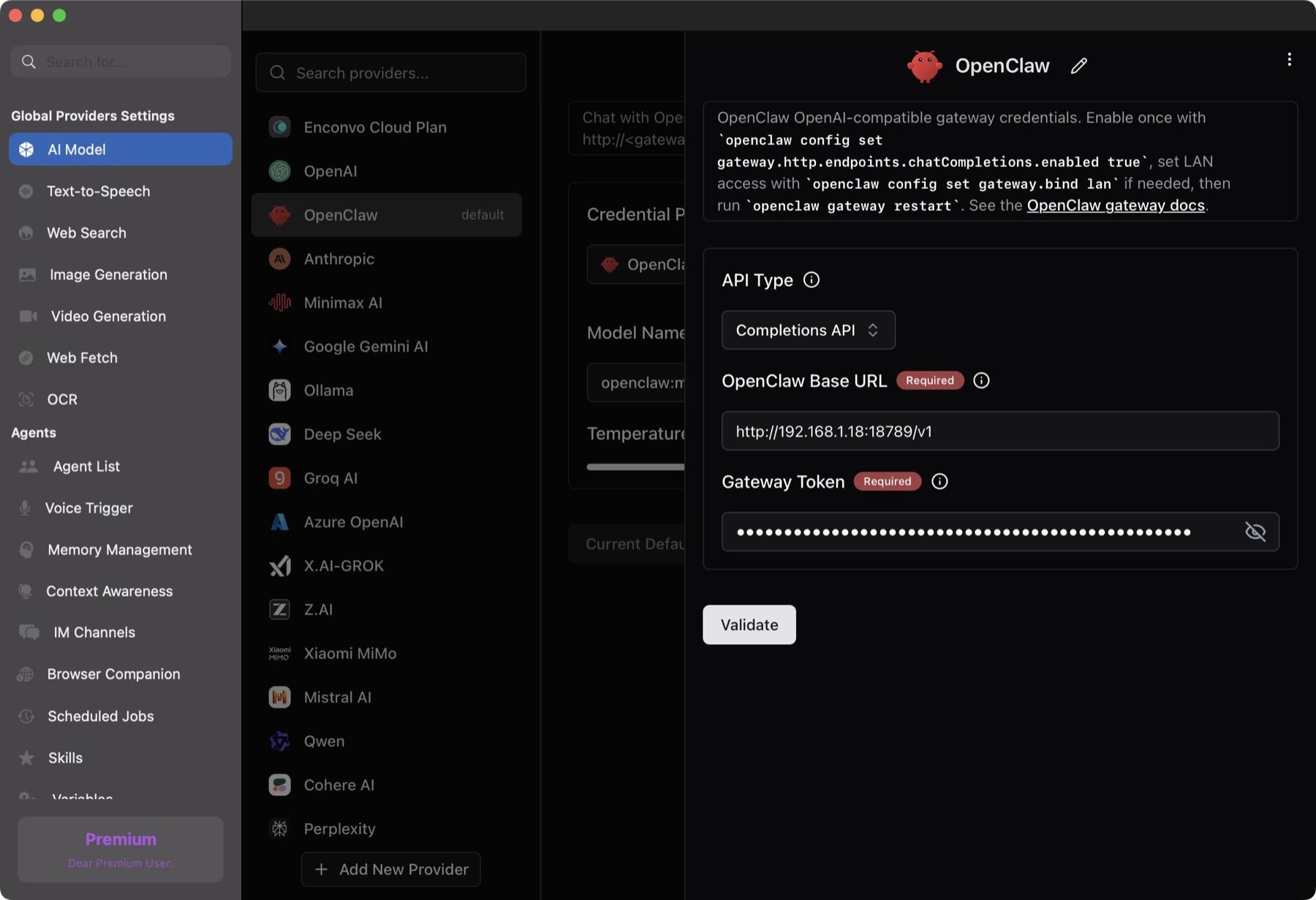Click the Model Name field showing openclaw
The height and width of the screenshot is (900, 1316).
tap(635, 382)
